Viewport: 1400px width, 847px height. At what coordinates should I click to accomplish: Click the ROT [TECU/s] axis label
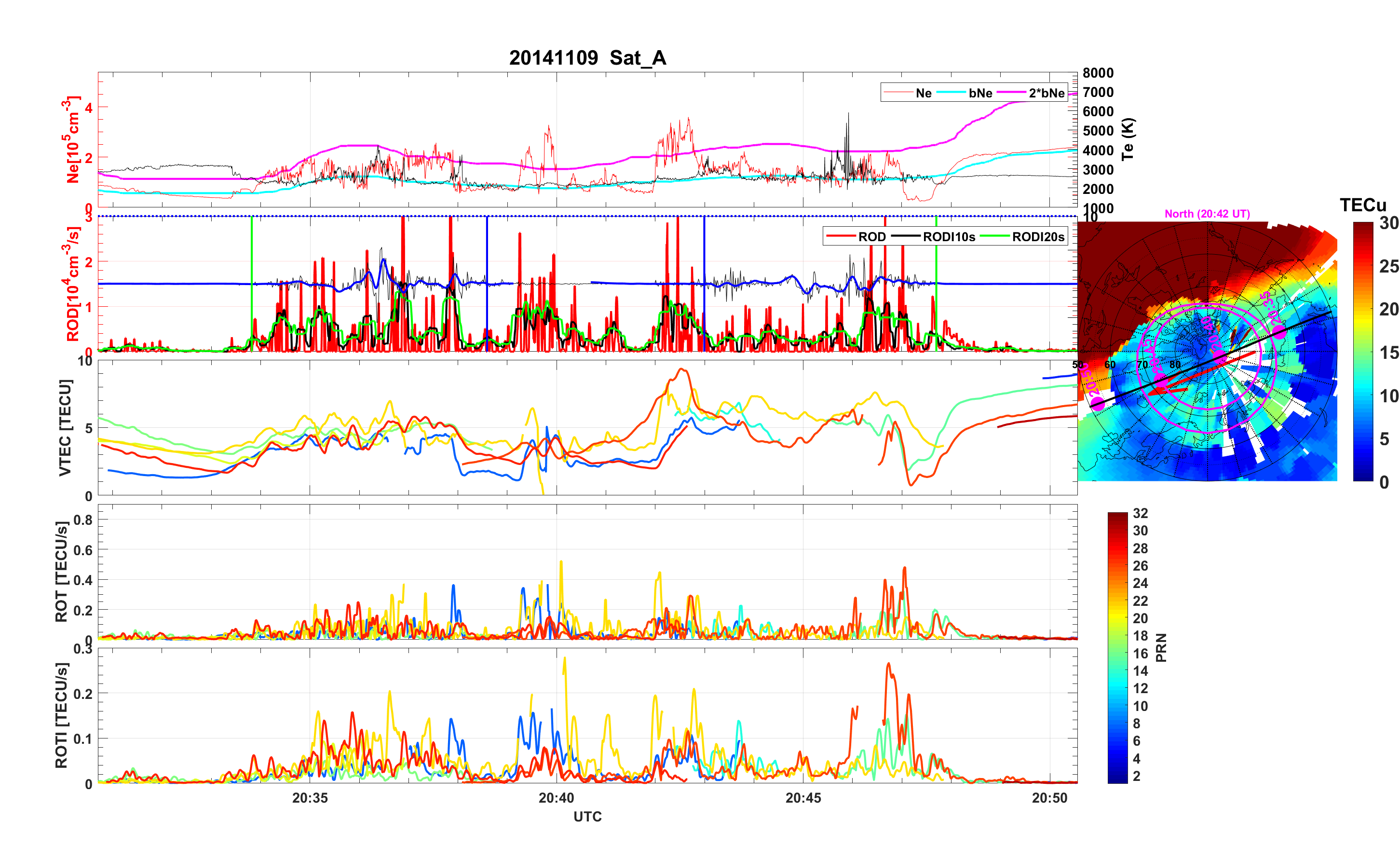61,571
